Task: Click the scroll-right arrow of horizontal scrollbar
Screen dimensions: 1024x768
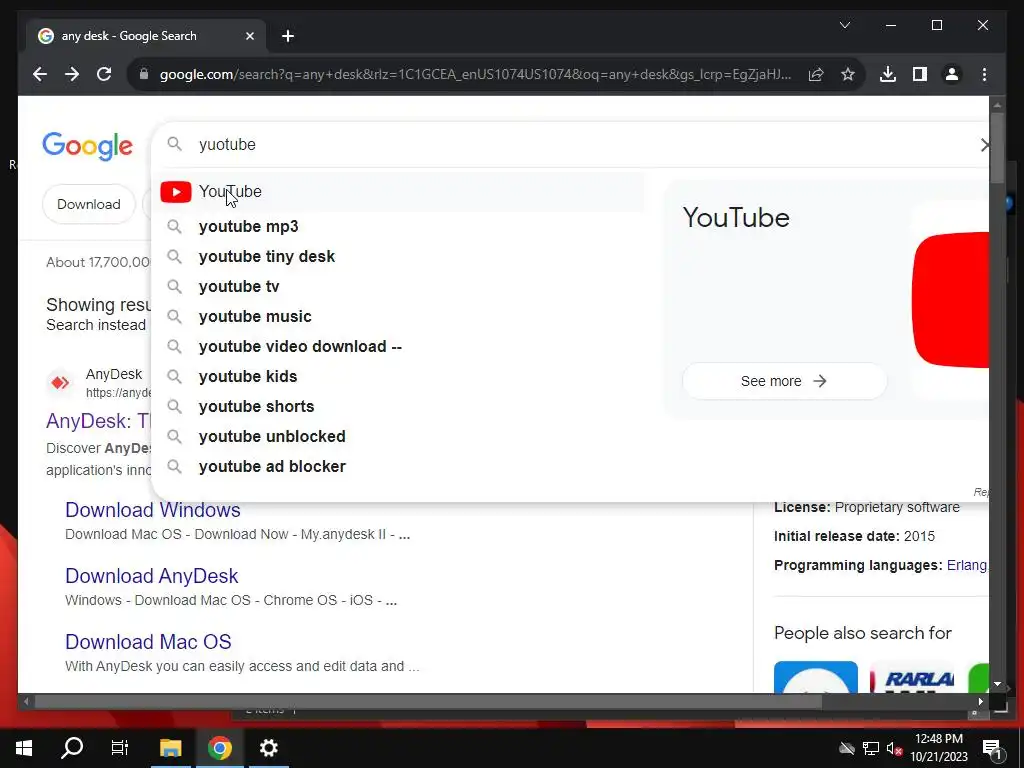Action: click(x=981, y=702)
